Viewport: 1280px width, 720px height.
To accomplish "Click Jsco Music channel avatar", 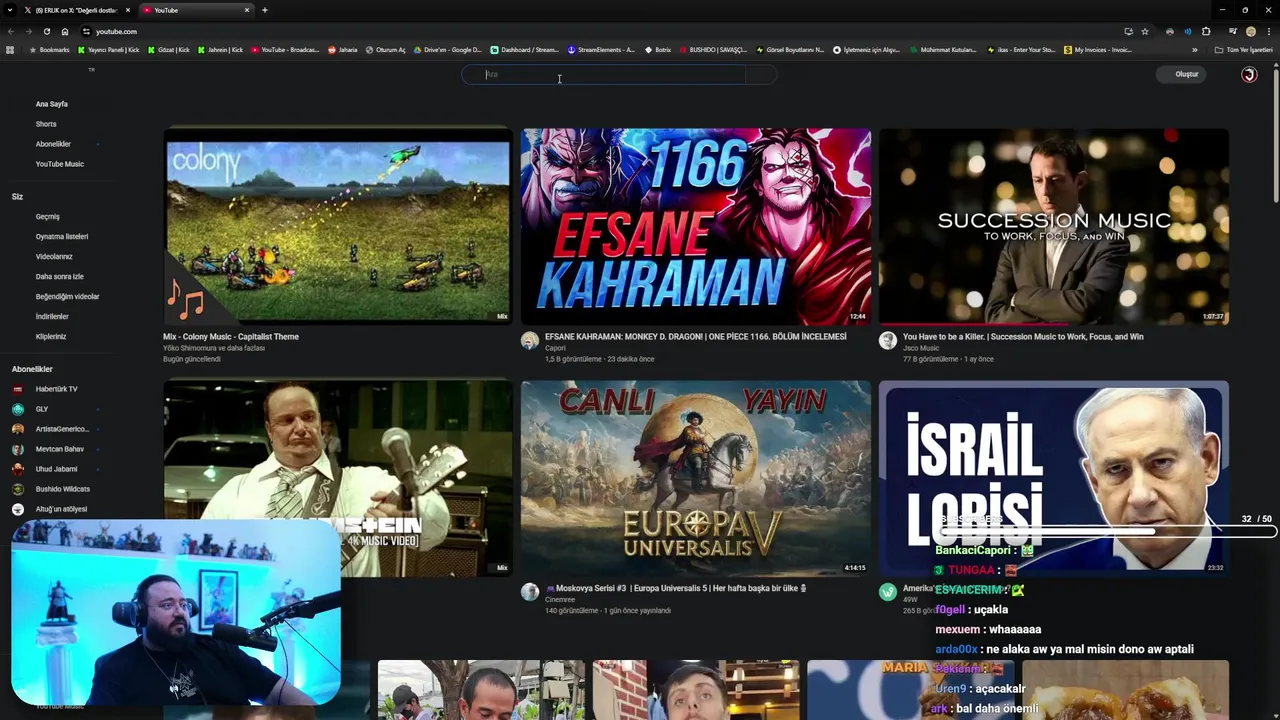I will coord(887,341).
